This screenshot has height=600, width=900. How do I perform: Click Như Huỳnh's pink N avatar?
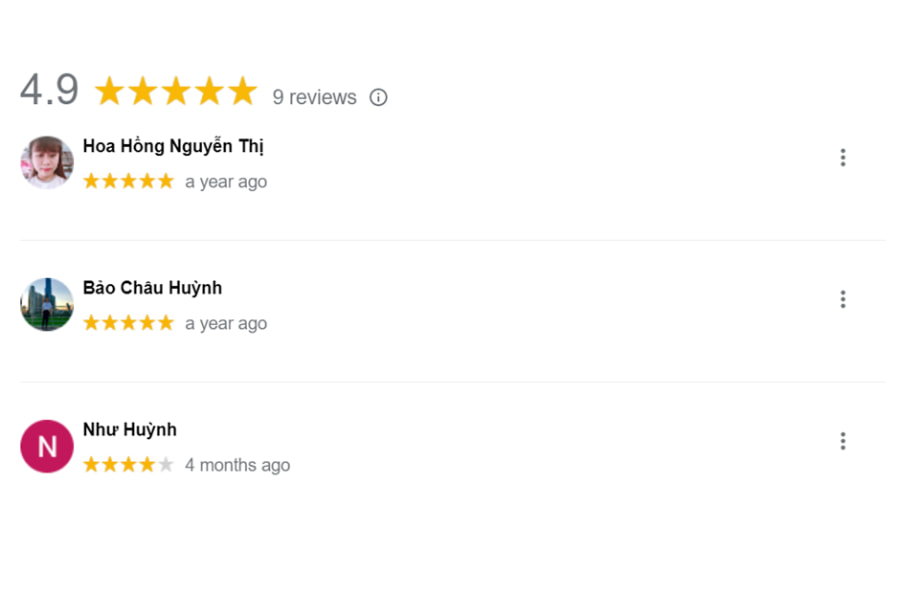47,446
